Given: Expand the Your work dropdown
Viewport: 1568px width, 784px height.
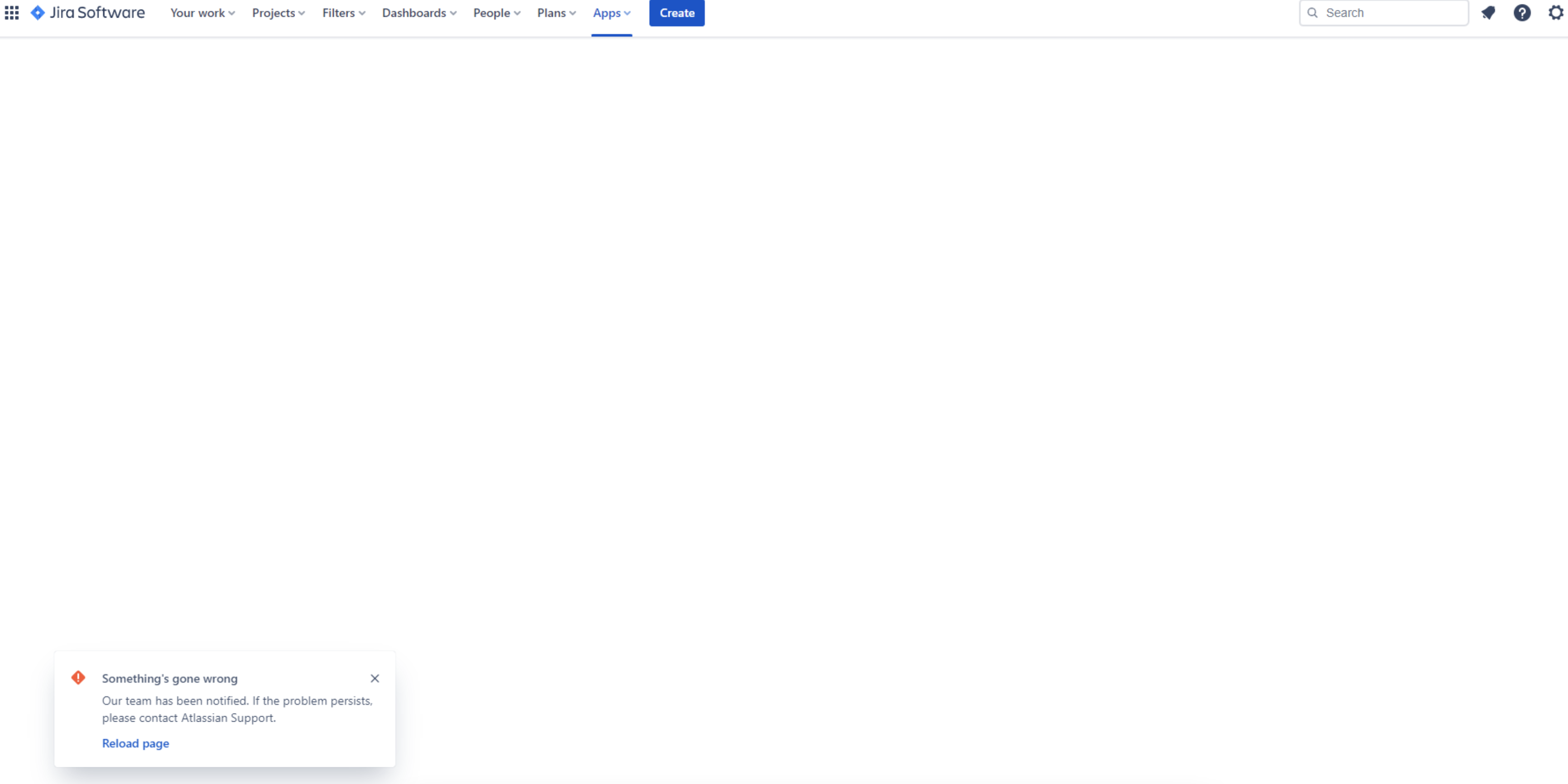Looking at the screenshot, I should point(202,13).
